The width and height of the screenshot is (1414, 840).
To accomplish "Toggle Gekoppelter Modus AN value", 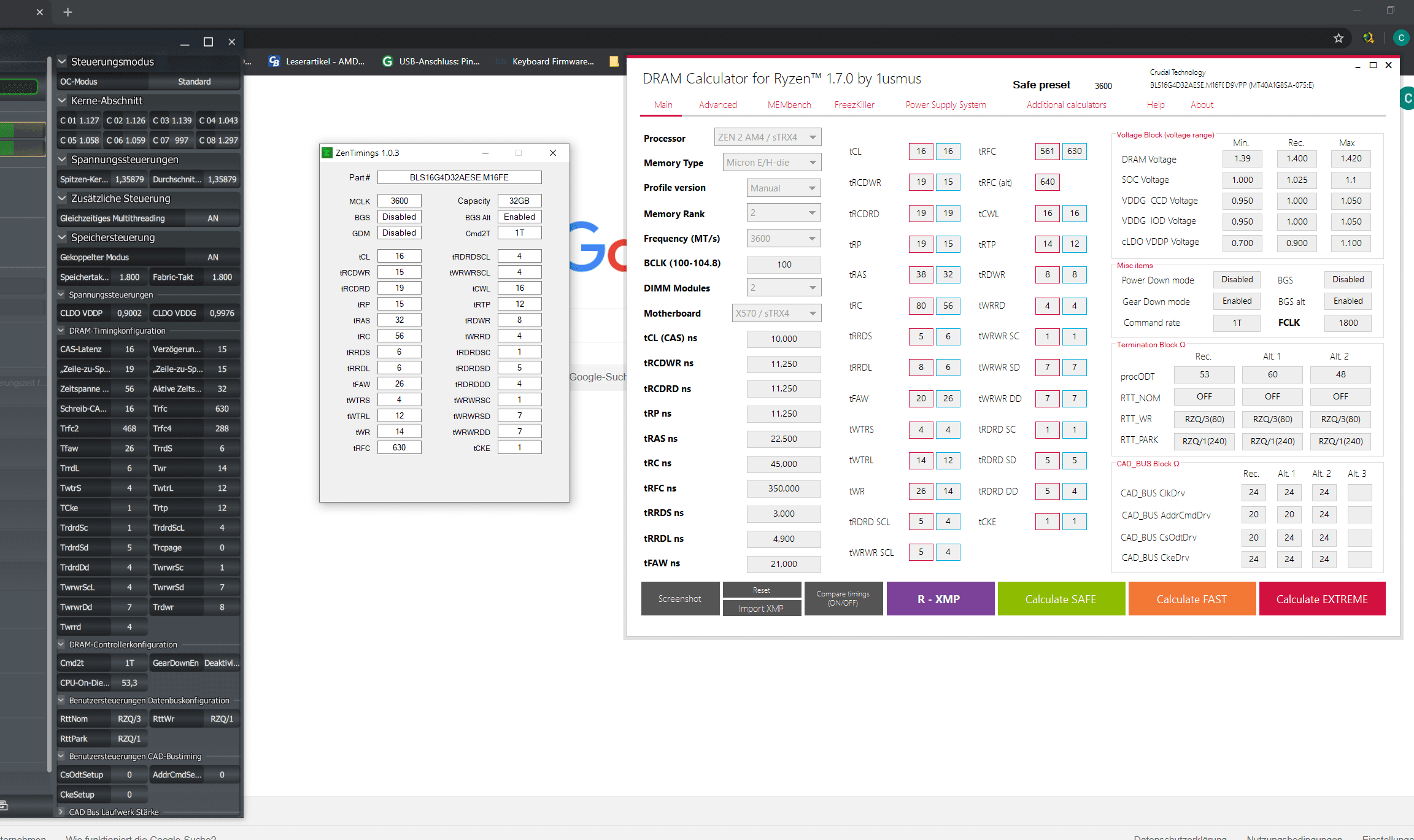I will point(213,257).
